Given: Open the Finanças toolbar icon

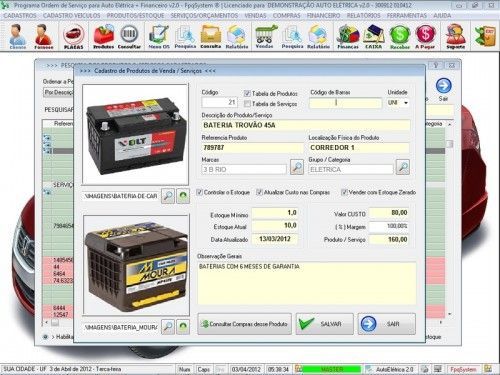Looking at the screenshot, I should (348, 37).
